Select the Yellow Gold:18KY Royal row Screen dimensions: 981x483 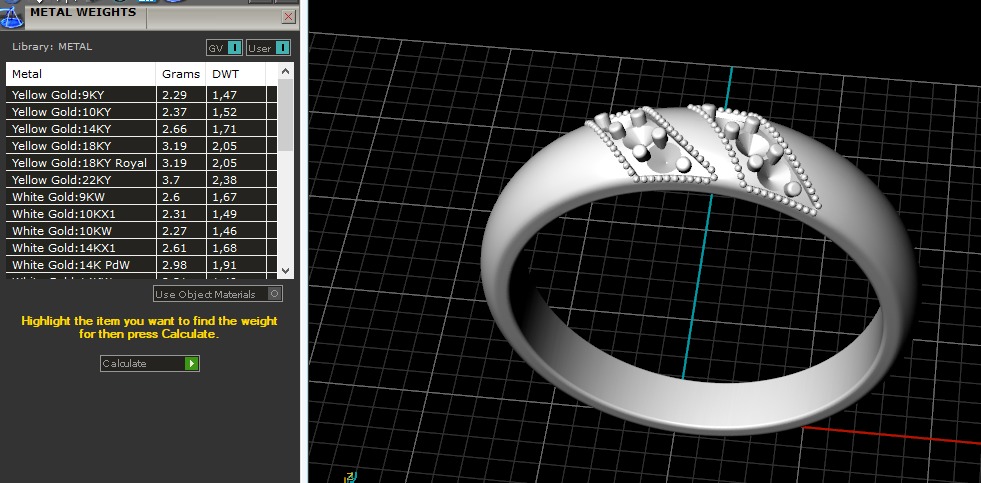pyautogui.click(x=141, y=163)
